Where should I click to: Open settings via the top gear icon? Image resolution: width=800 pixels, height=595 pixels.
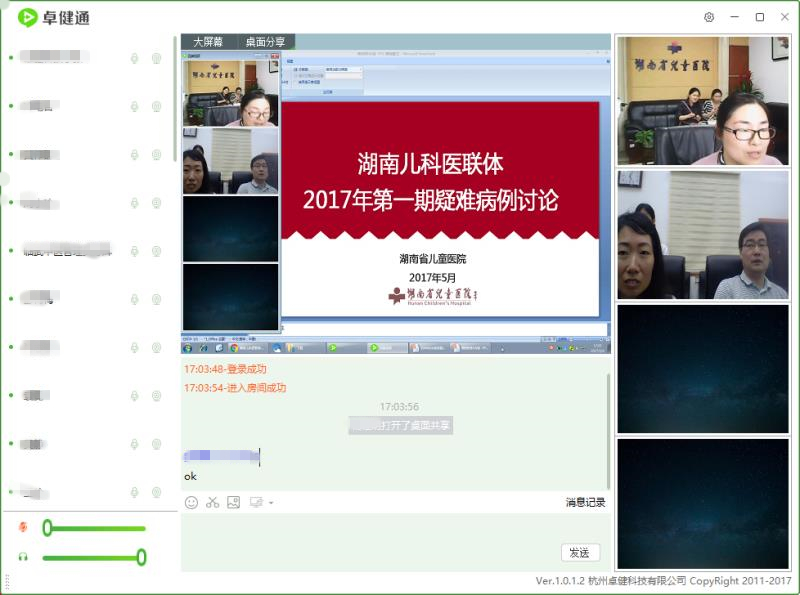(709, 17)
